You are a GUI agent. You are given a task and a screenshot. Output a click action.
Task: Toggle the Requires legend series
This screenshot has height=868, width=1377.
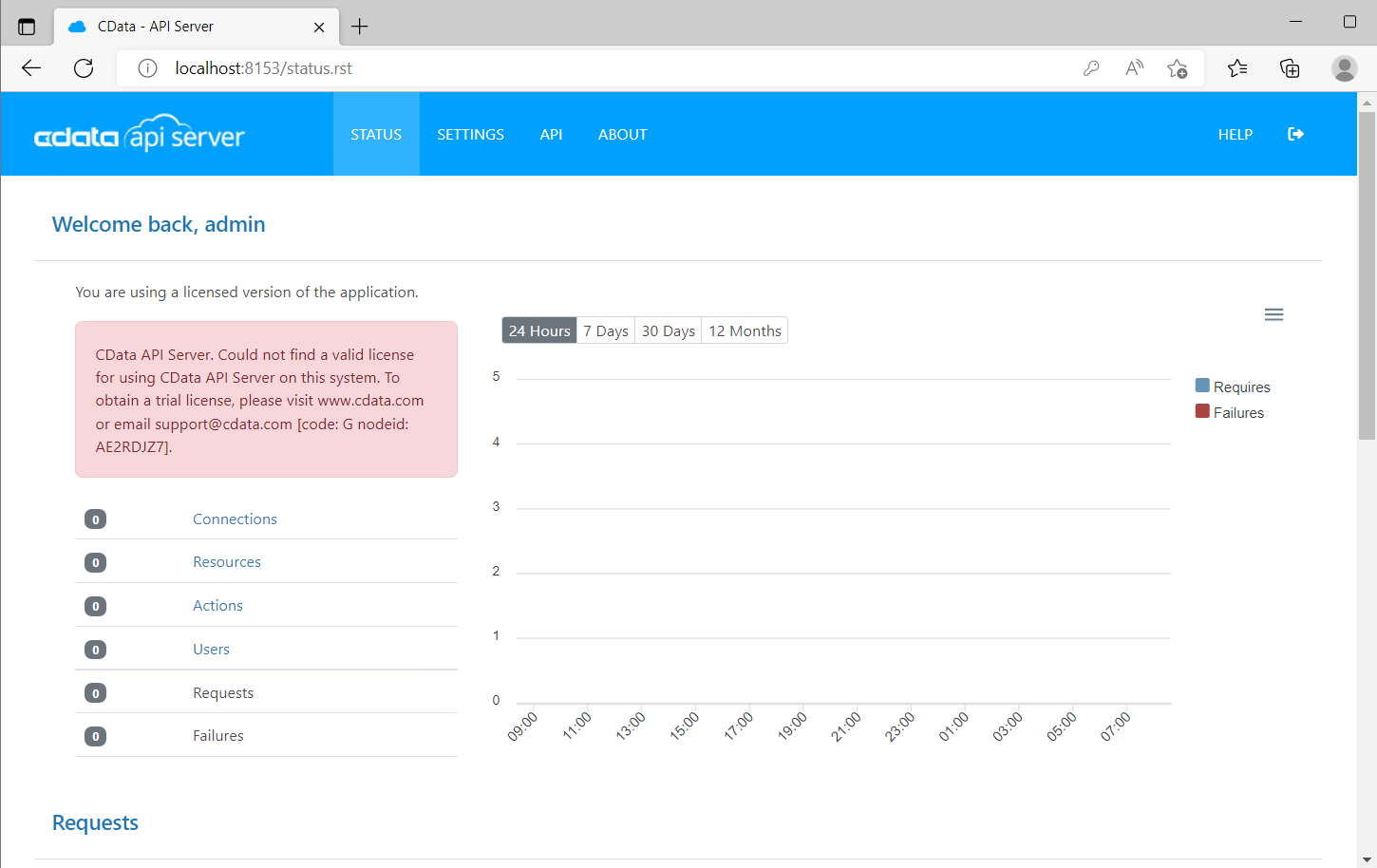click(1233, 387)
